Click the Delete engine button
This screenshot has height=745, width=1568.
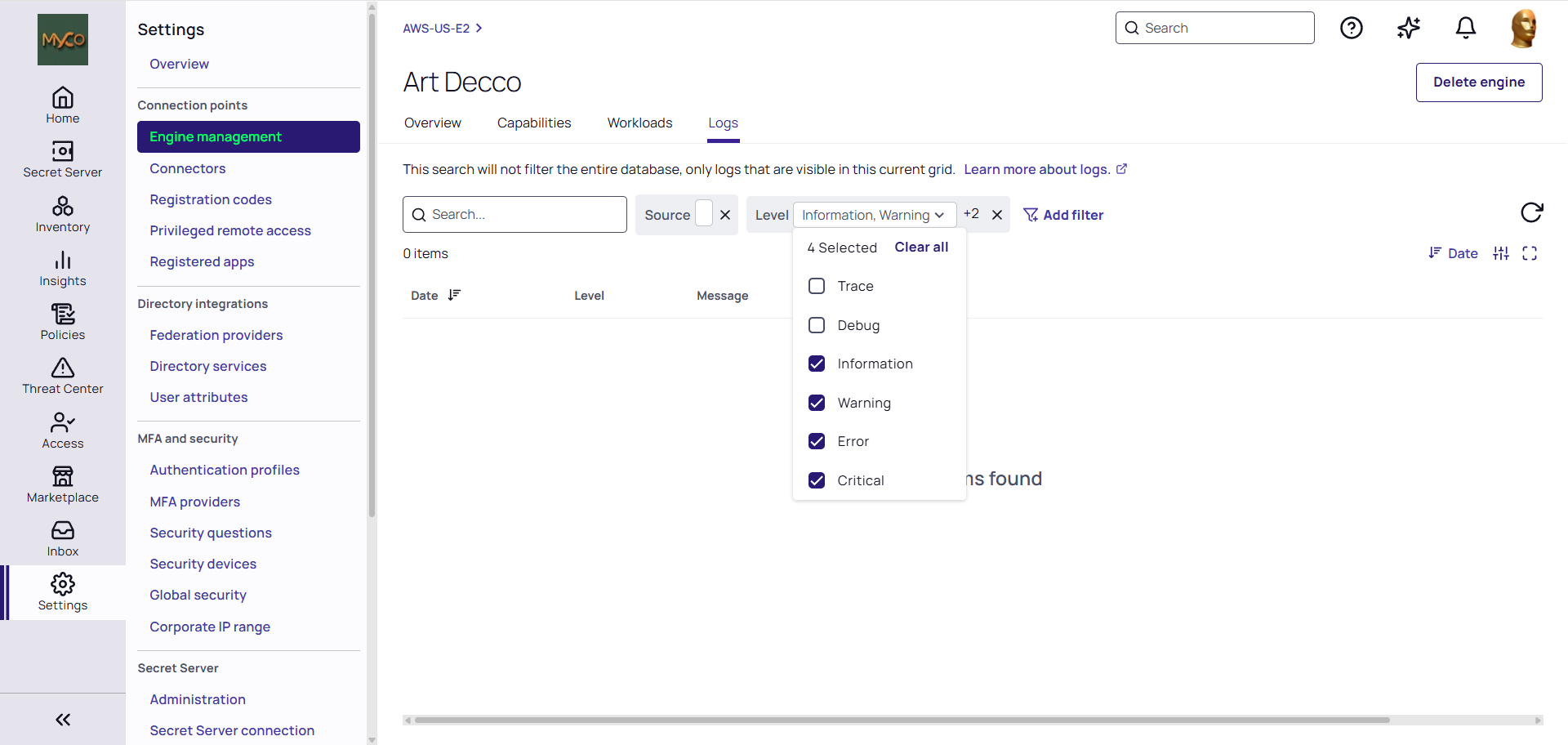(1478, 83)
